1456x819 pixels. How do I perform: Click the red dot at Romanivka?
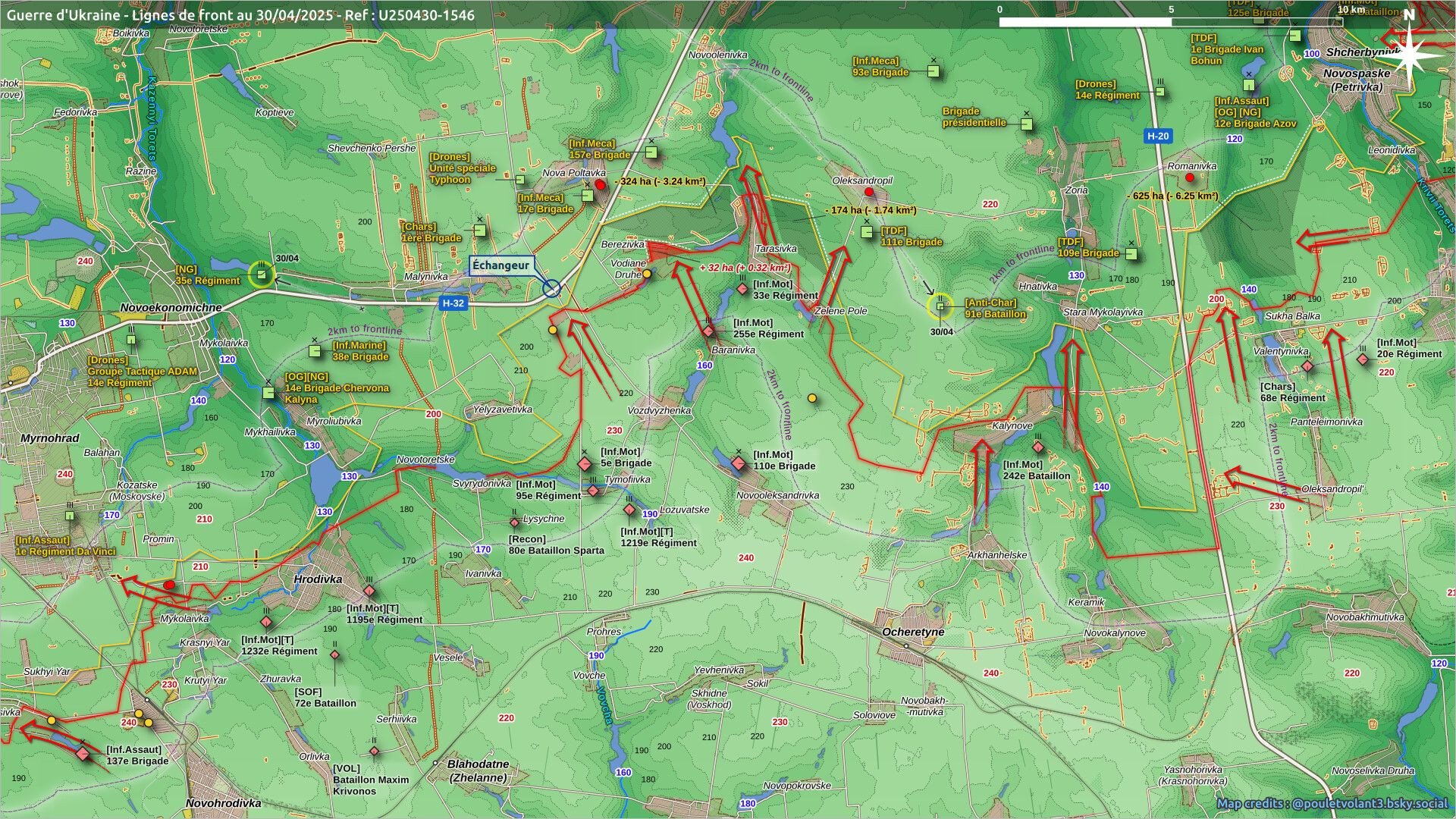tap(1190, 177)
